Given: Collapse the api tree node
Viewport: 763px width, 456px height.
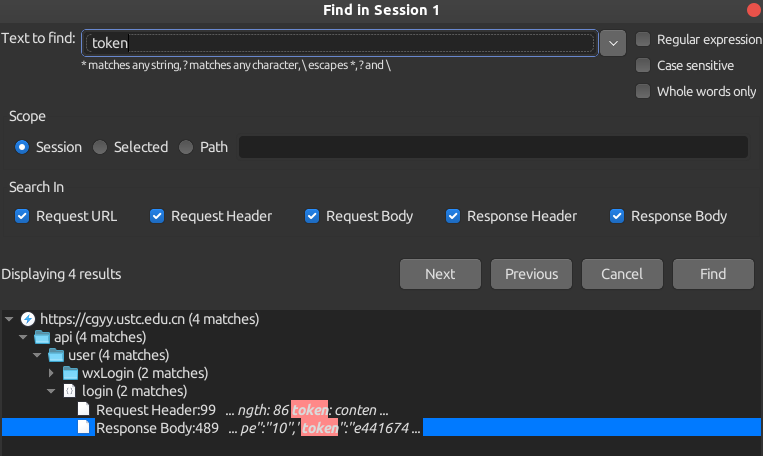Looking at the screenshot, I should click(23, 337).
